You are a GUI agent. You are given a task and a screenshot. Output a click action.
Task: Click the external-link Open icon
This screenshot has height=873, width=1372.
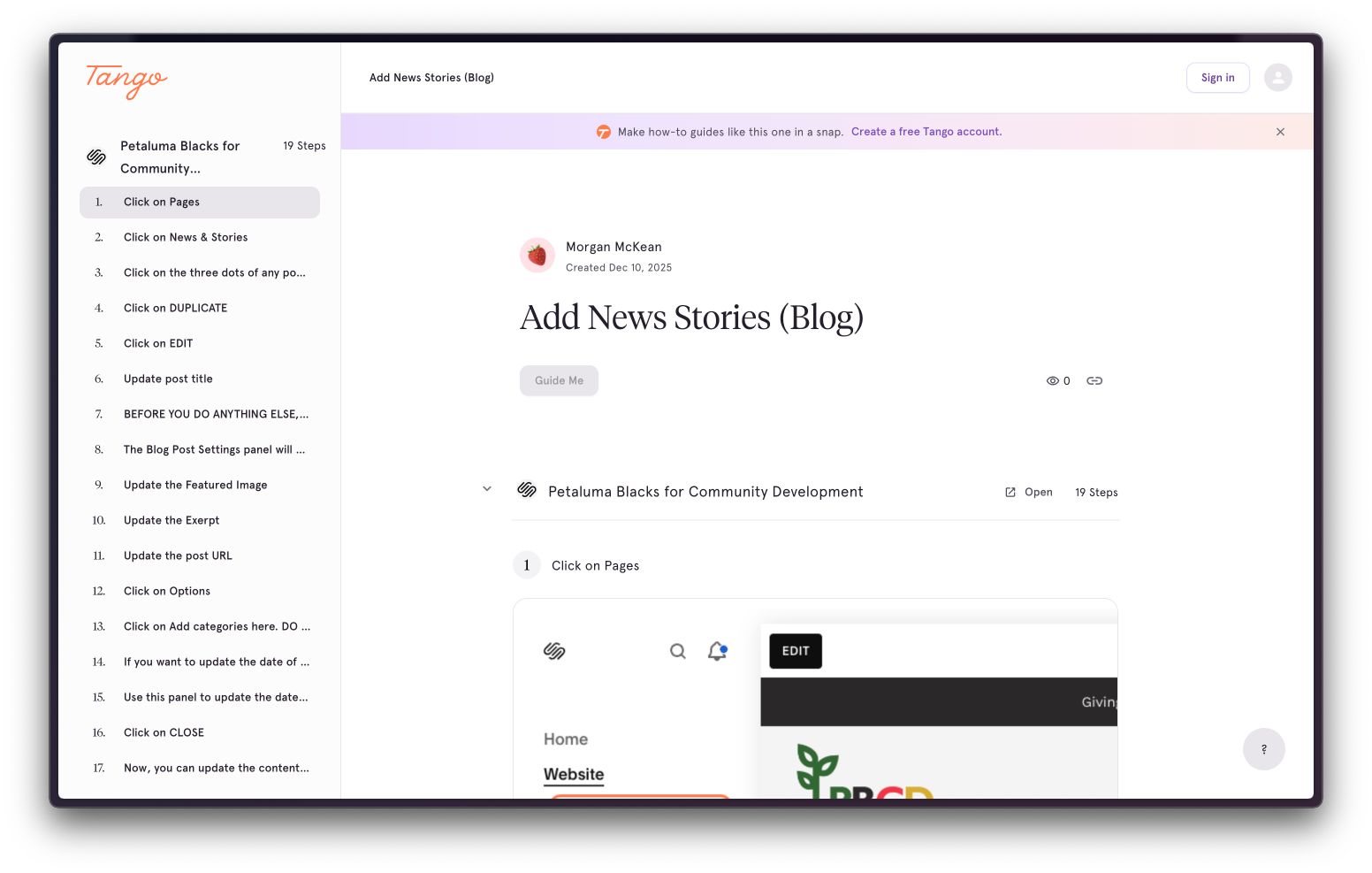click(x=1009, y=492)
